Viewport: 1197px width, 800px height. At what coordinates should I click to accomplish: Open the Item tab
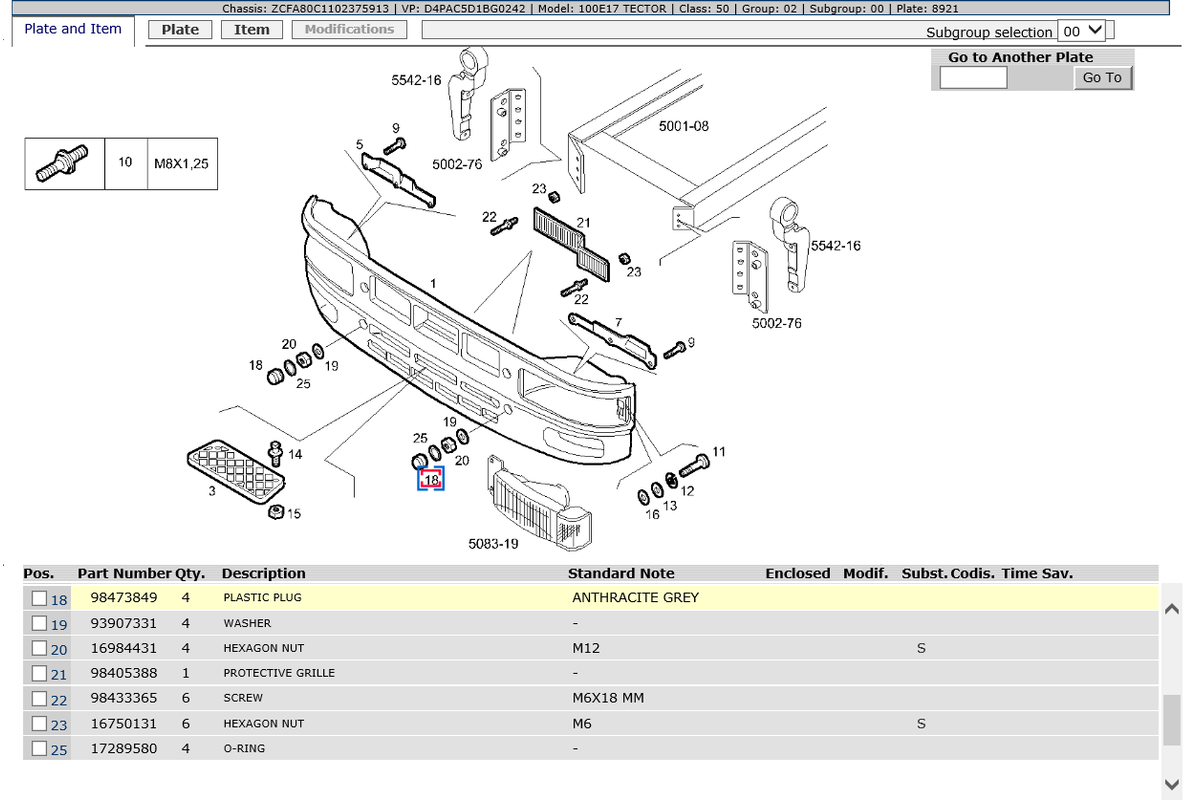point(251,30)
